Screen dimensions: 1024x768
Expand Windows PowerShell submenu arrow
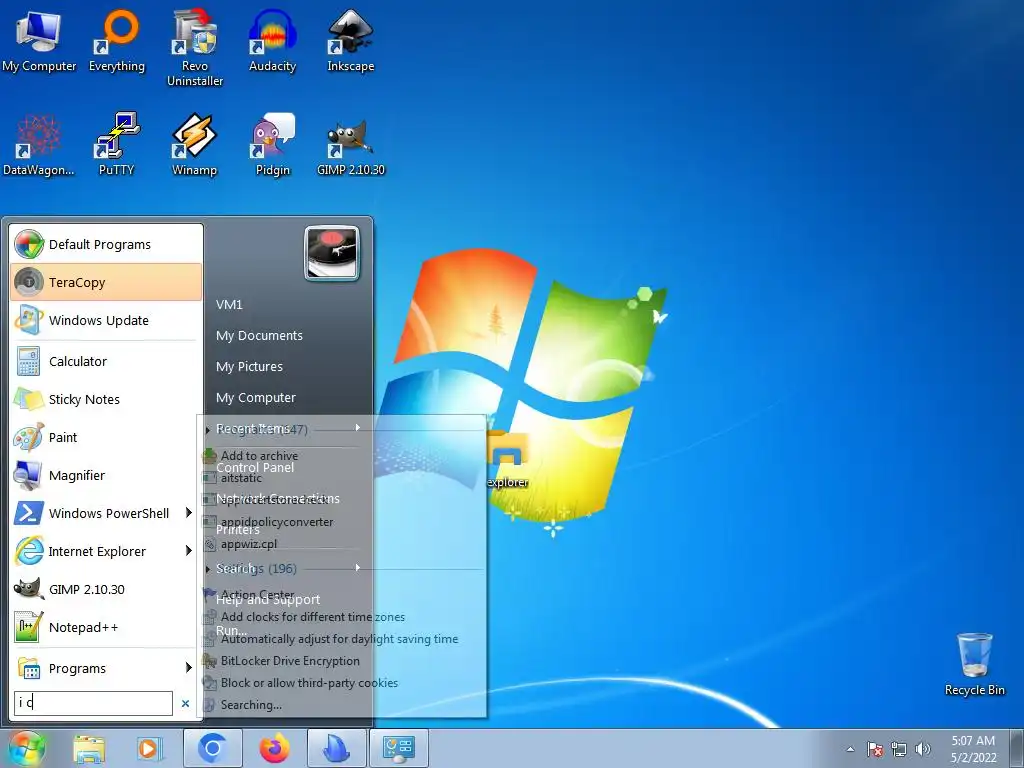(189, 513)
